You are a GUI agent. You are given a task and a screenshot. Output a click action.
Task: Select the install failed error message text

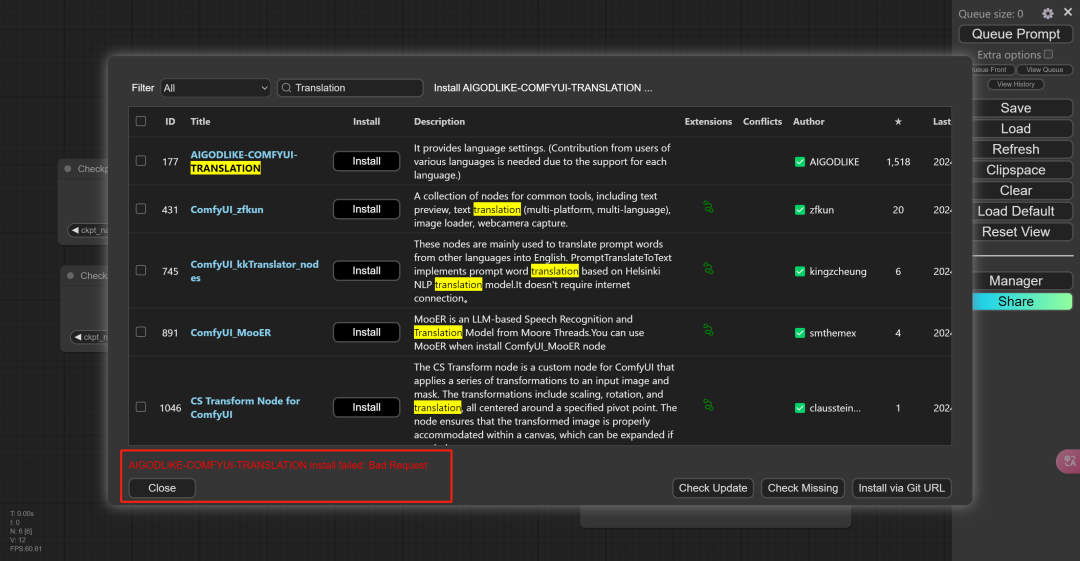tap(278, 465)
